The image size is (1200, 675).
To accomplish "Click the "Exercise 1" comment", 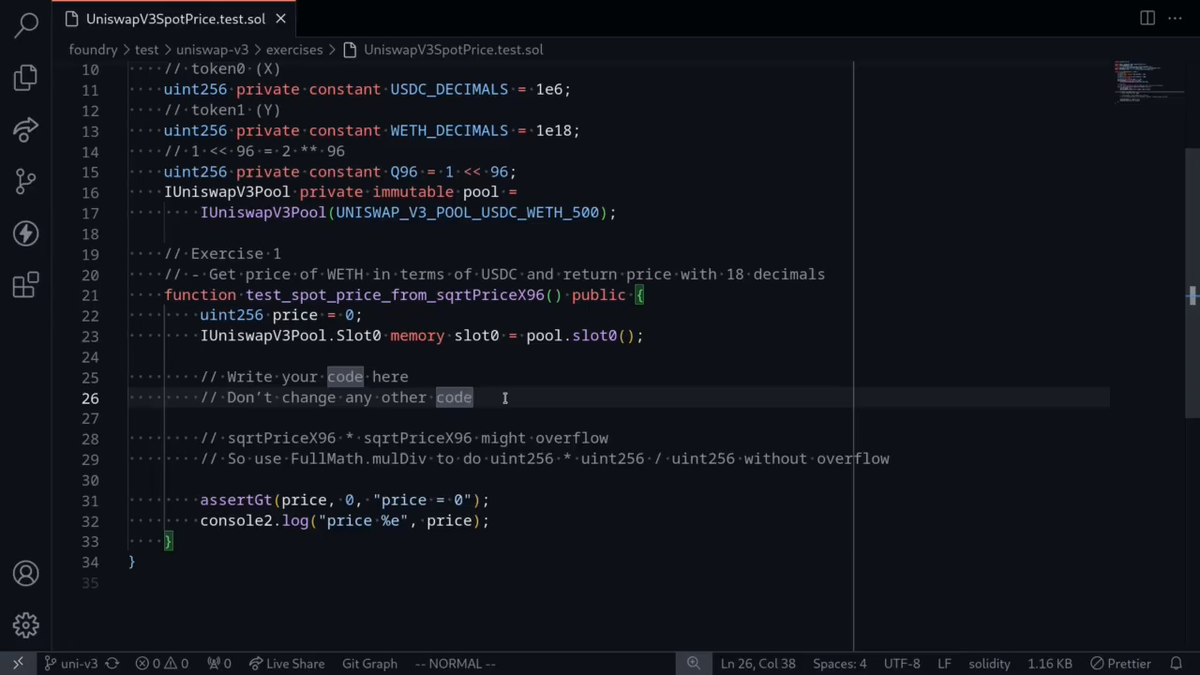I will 222,254.
